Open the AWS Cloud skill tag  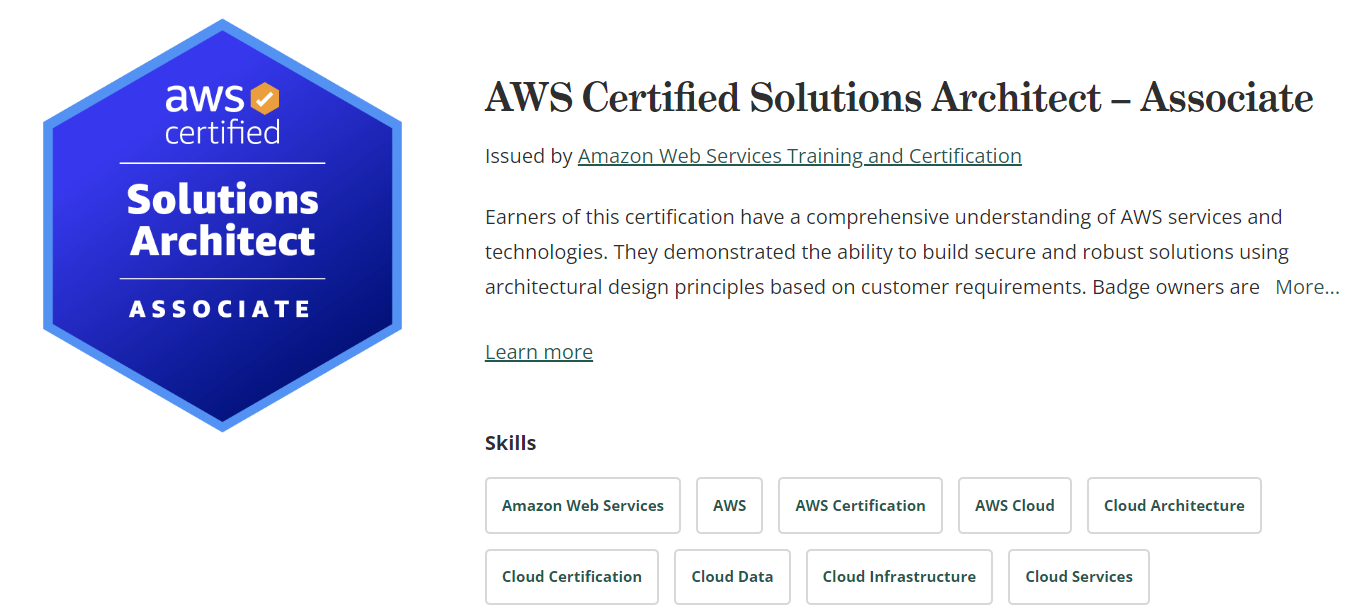click(x=1015, y=506)
